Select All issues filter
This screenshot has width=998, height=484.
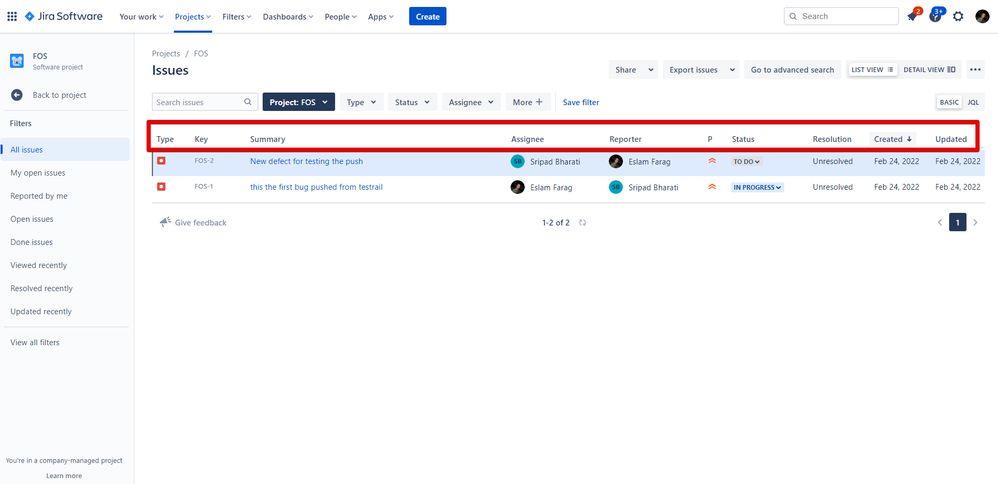[x=65, y=150]
